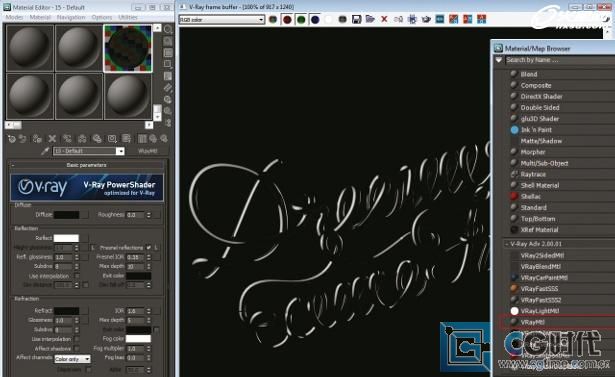Click the Make Material Copy icon
The width and height of the screenshot is (615, 377).
pyautogui.click(x=67, y=138)
